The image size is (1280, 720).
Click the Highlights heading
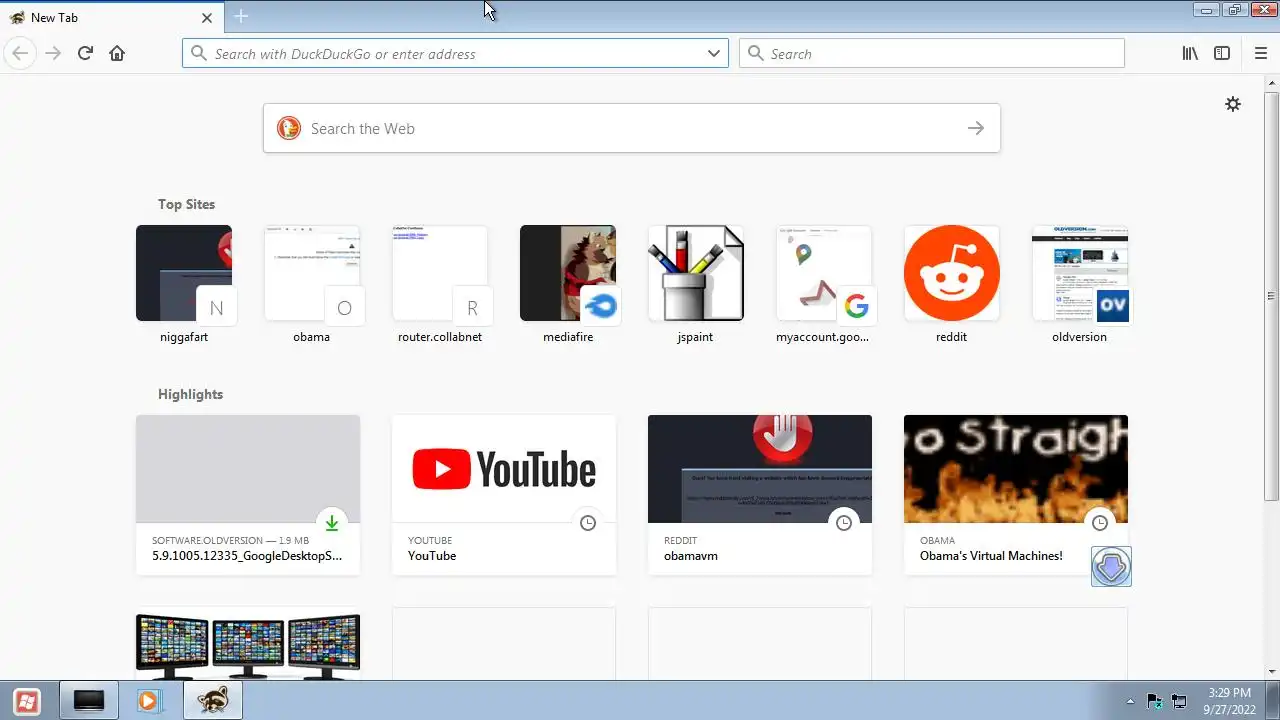point(190,394)
